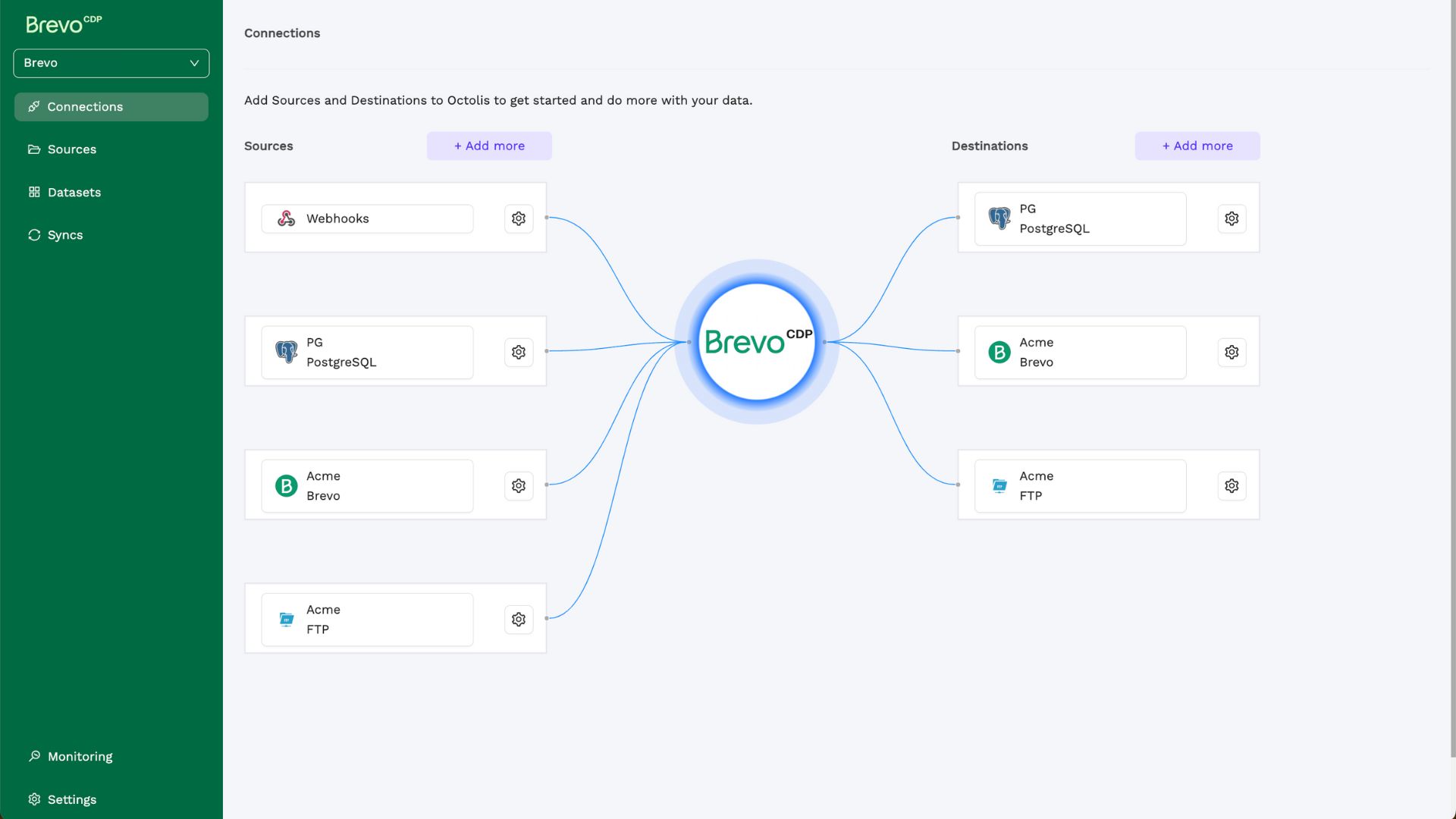Click the Acme Brevo icon under Destinations
The height and width of the screenshot is (819, 1456).
999,352
